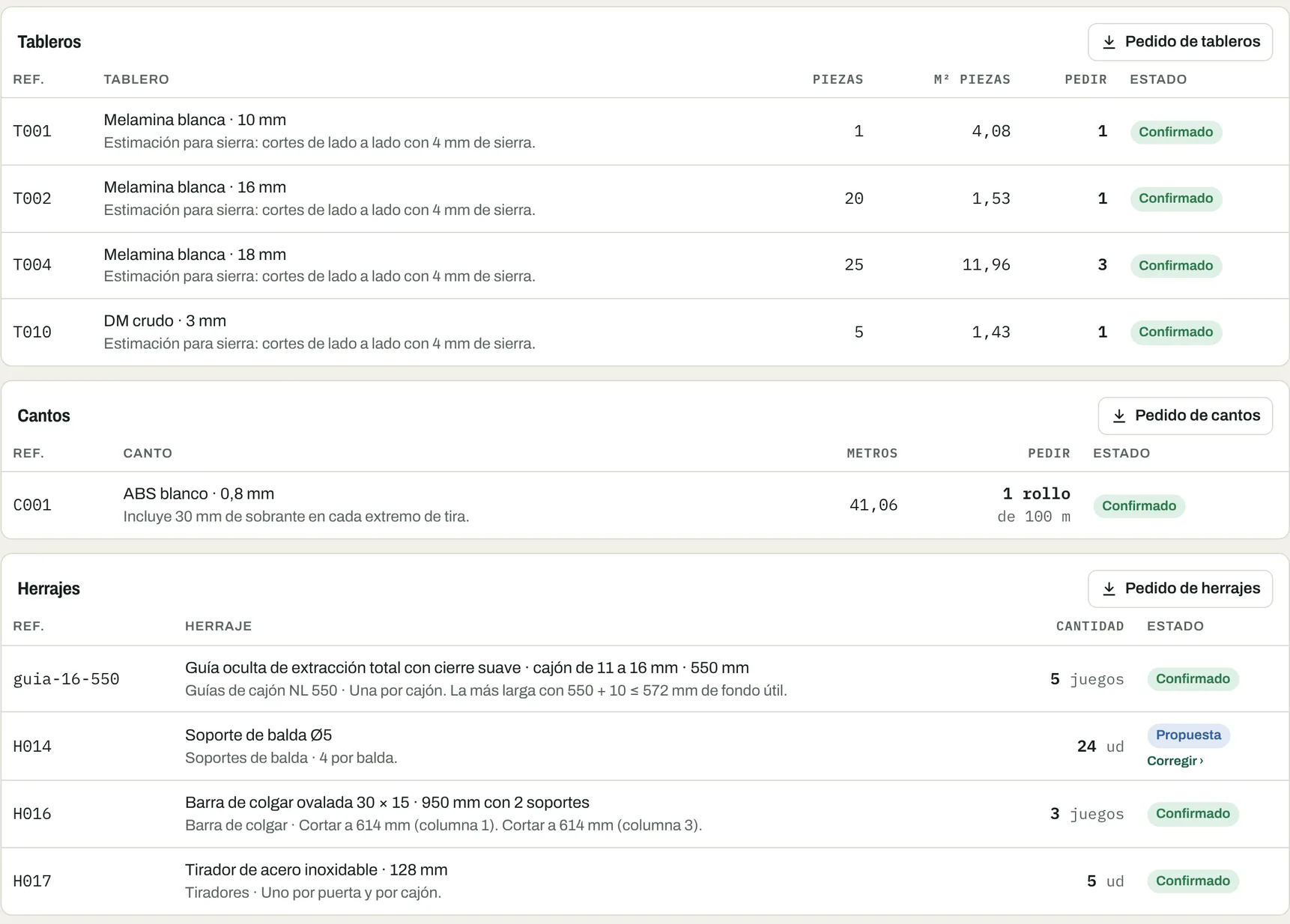Image resolution: width=1290 pixels, height=924 pixels.
Task: Click the Propuesta badge for Soporte de balda
Action: point(1188,735)
